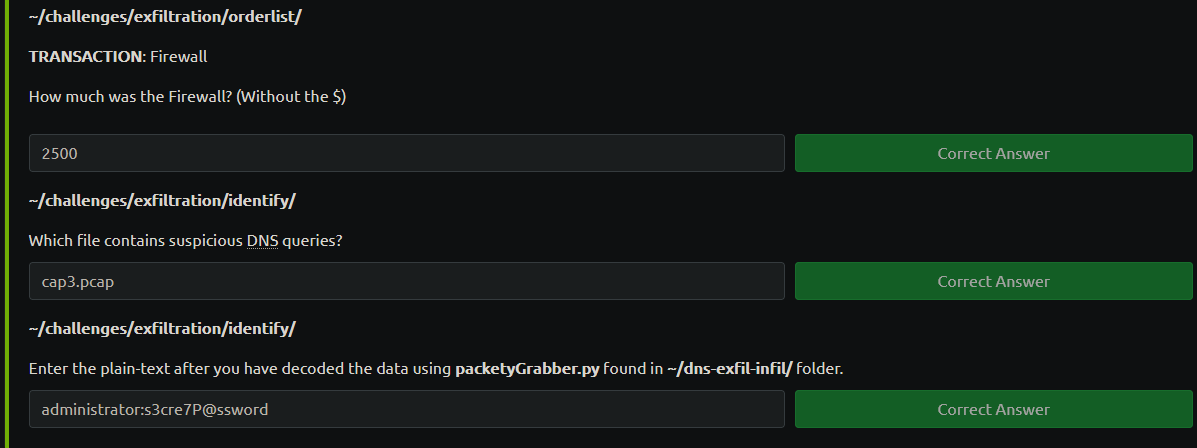Click the 'Which file contains suspicious' text
Viewport: 1197px width, 448px height.
[136, 241]
